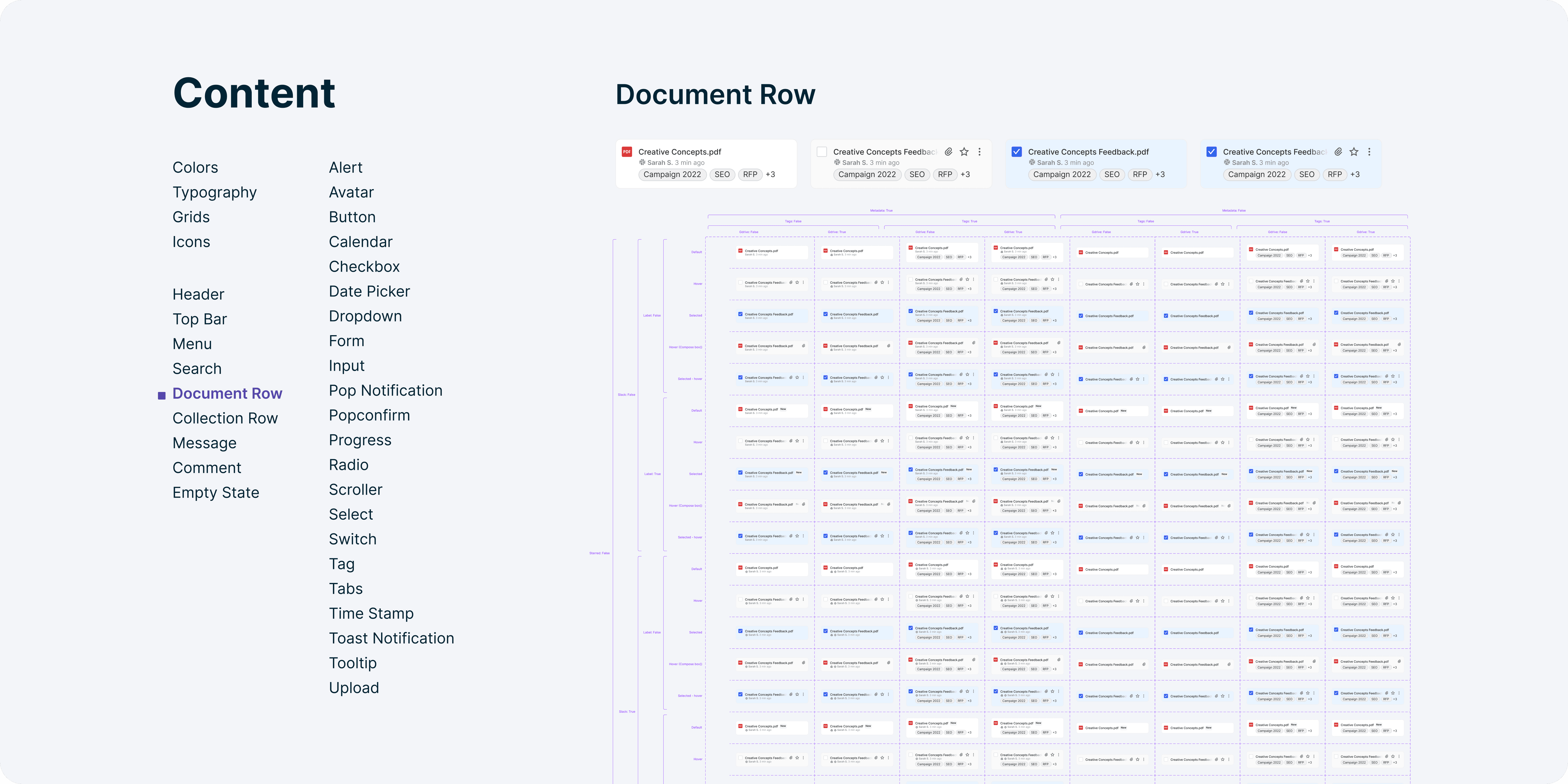
Task: Open three-dot menu in second document row
Action: (979, 151)
